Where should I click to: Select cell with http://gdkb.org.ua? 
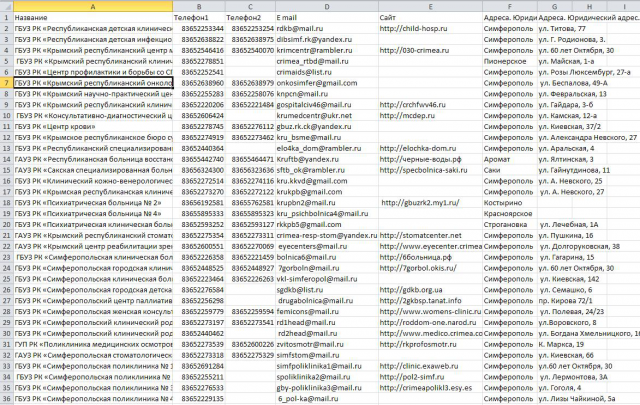pos(431,290)
